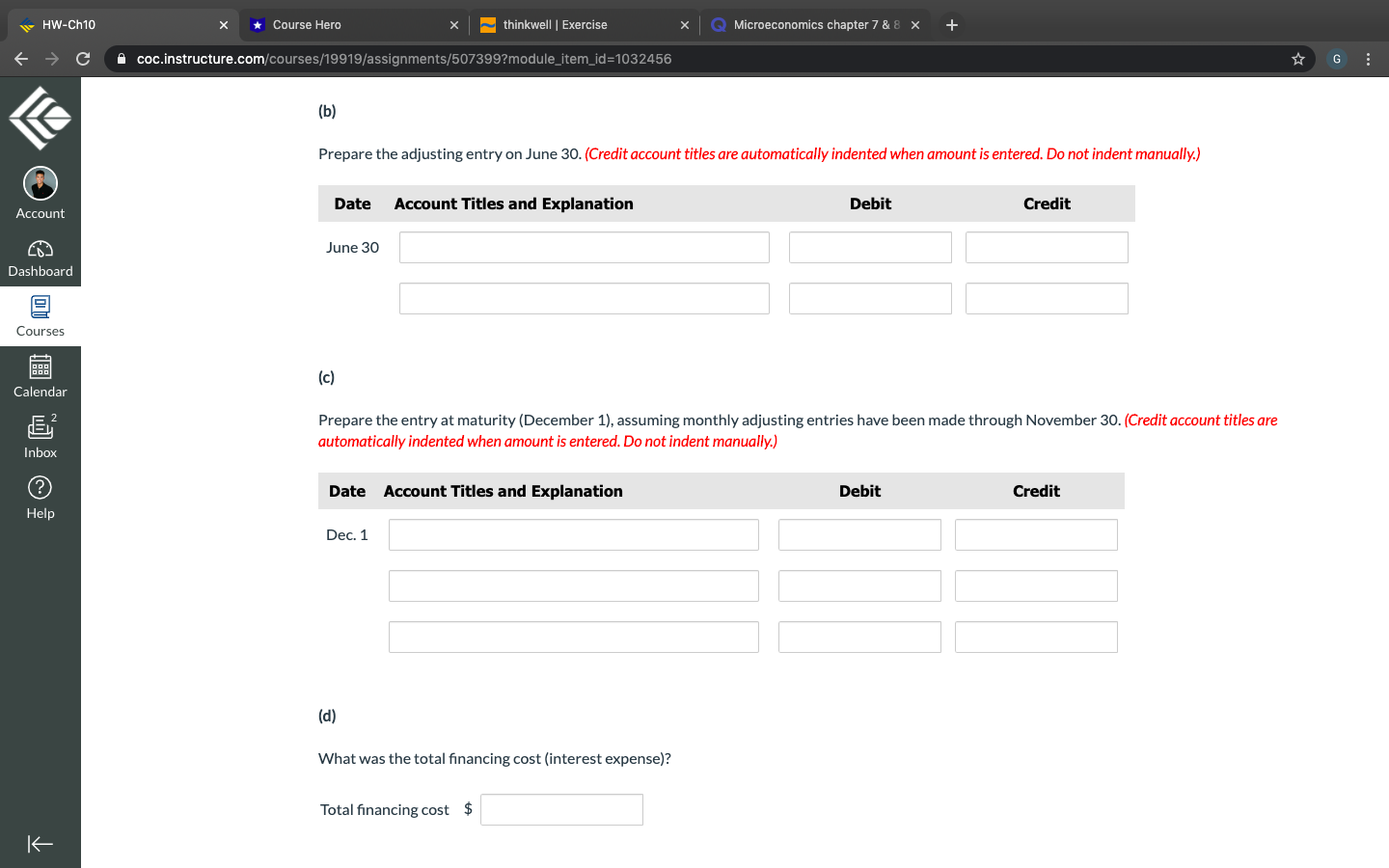
Task: Bookmark this page with the star icon
Action: pos(1297,59)
